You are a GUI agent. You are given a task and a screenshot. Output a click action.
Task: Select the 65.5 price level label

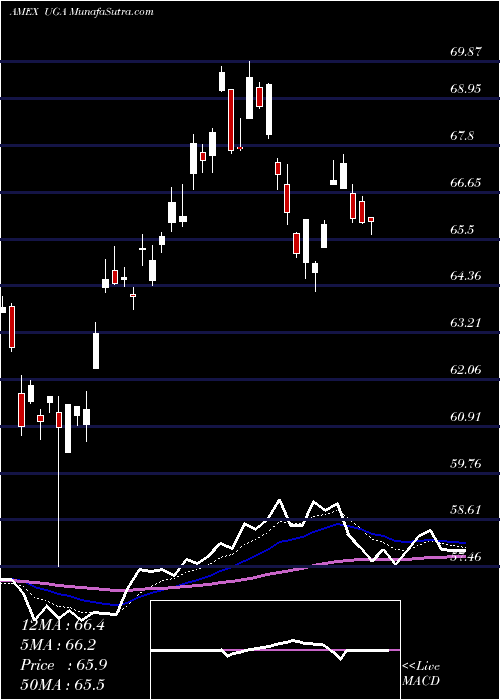tap(463, 229)
